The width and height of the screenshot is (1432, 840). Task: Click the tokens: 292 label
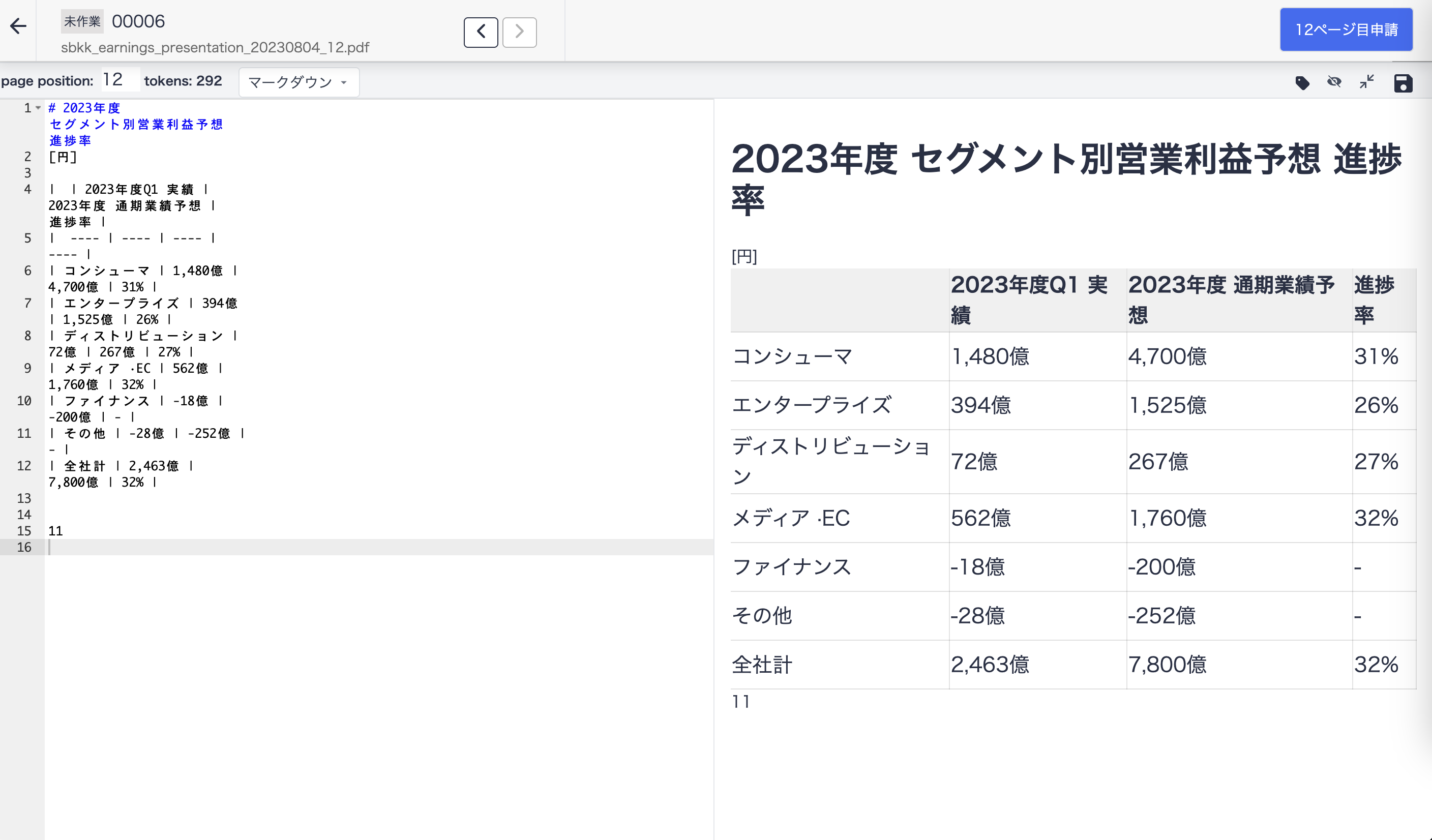pyautogui.click(x=183, y=81)
